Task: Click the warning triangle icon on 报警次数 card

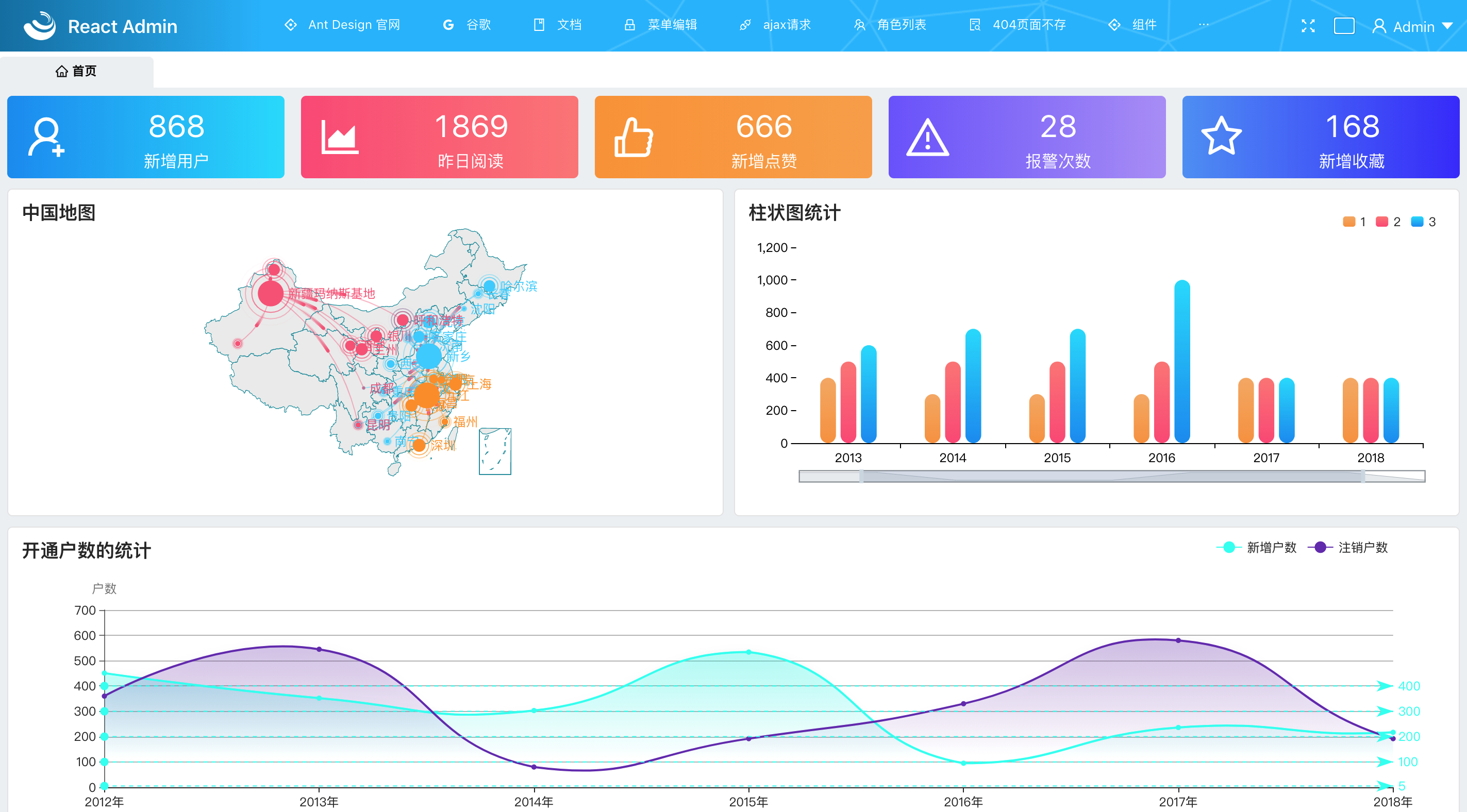Action: pyautogui.click(x=927, y=137)
